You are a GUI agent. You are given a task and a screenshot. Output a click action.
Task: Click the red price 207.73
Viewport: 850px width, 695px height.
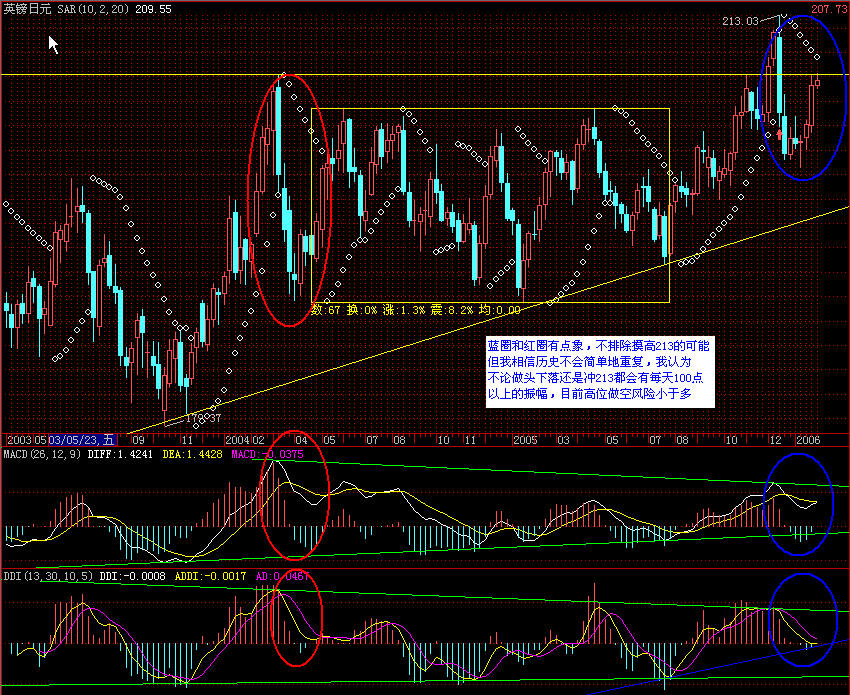pyautogui.click(x=829, y=9)
